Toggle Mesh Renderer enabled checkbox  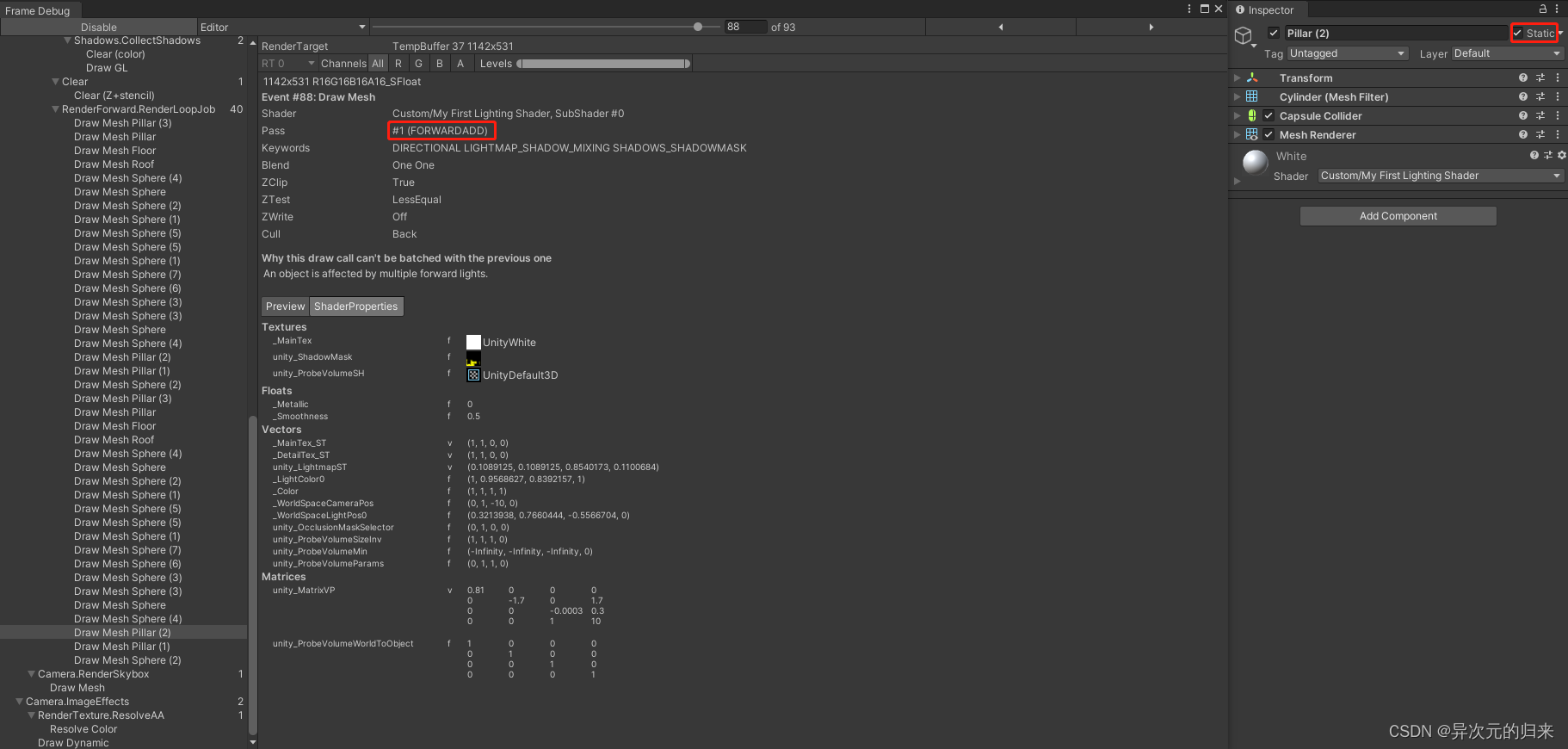1269,134
